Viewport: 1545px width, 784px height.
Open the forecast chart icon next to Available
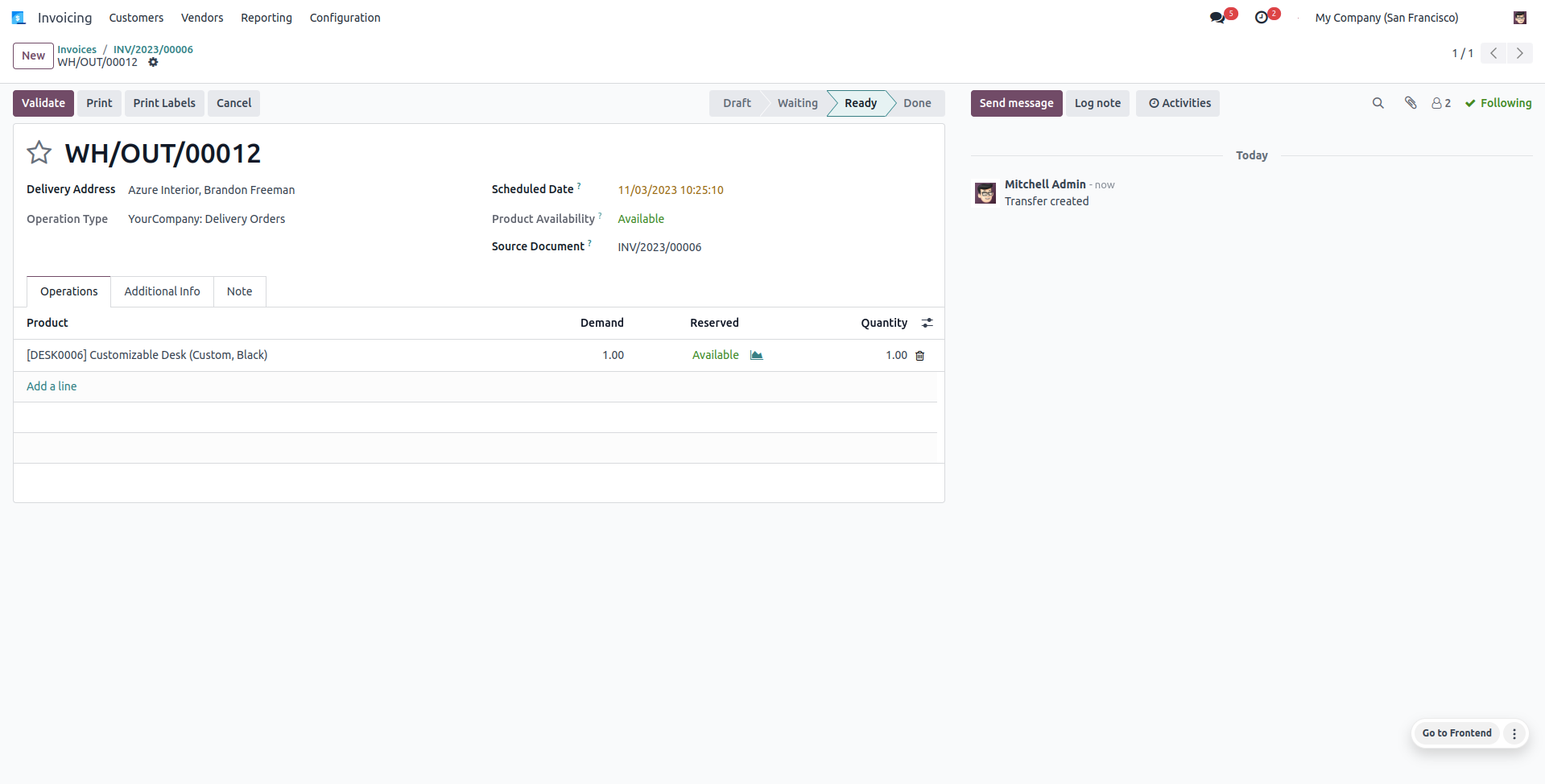coord(756,355)
